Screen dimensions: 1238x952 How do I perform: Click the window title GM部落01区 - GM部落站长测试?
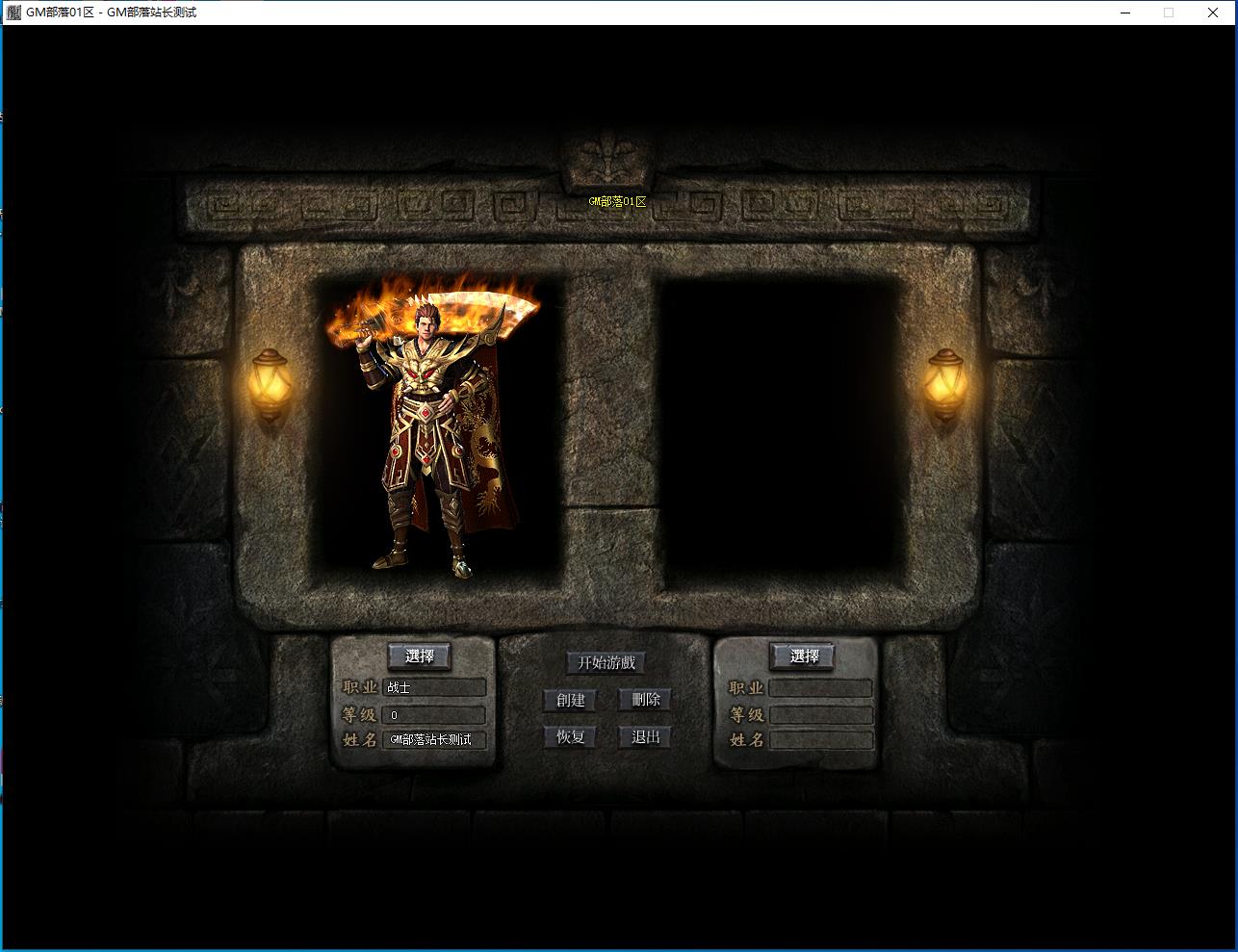112,13
